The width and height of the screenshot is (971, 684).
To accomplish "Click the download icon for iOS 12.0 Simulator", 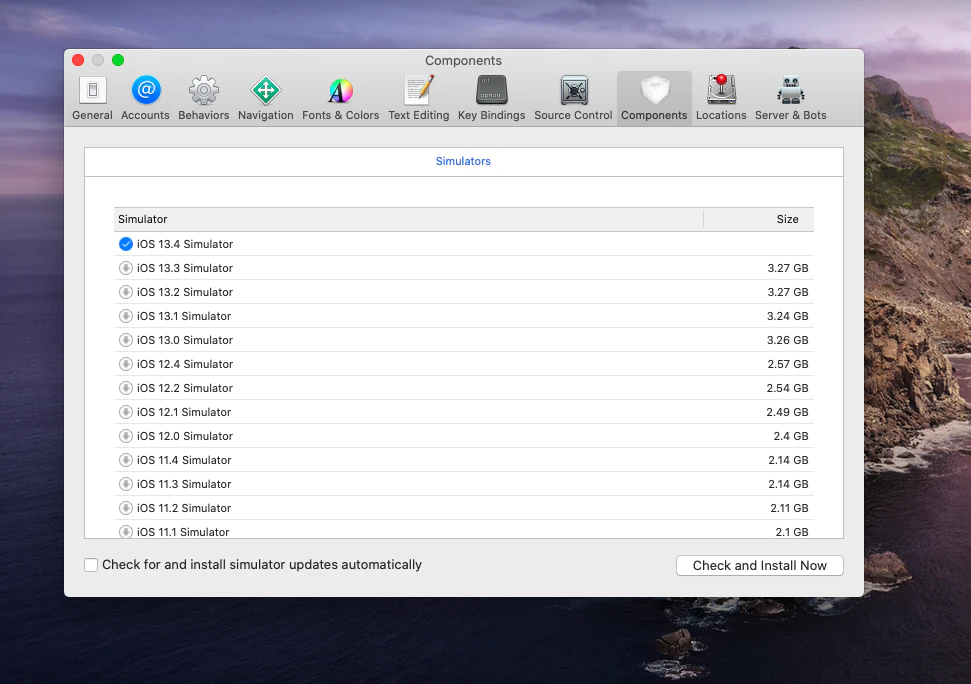I will point(126,436).
